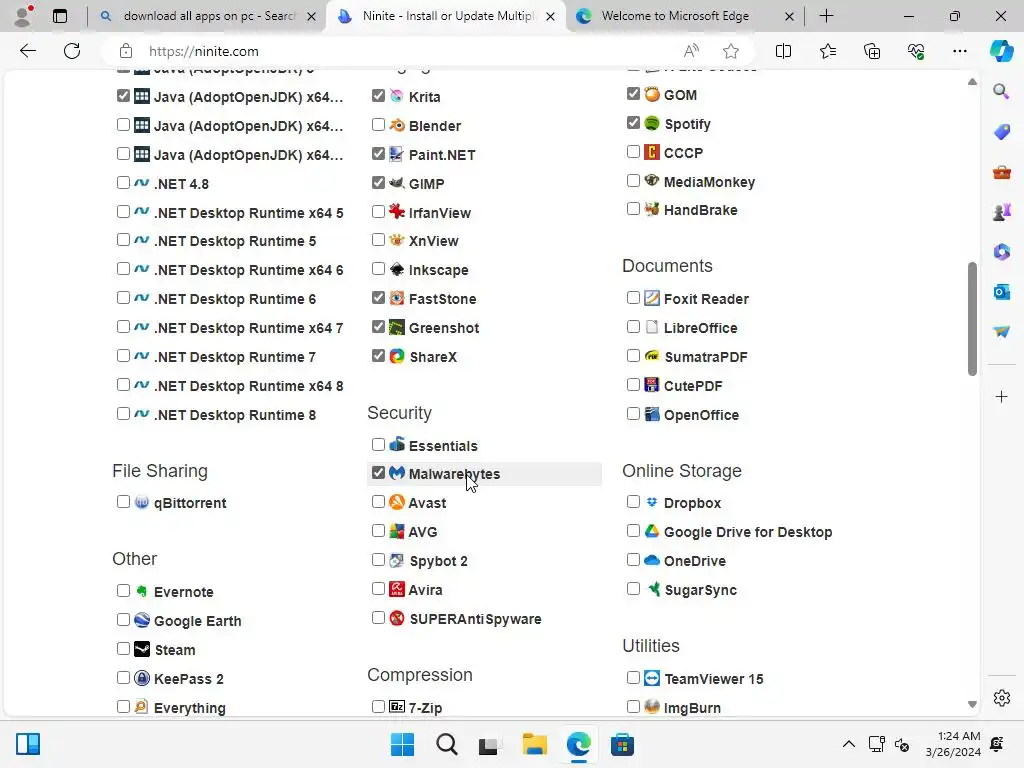The height and width of the screenshot is (768, 1024).
Task: Open Read aloud icon in address bar
Action: tap(690, 51)
